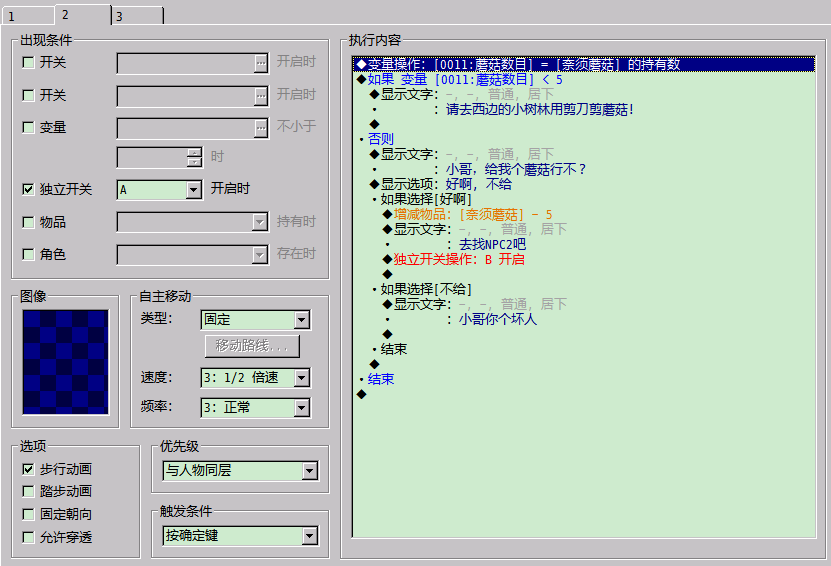Click the first 开关 selection field
The width and height of the screenshot is (831, 566).
click(x=185, y=63)
